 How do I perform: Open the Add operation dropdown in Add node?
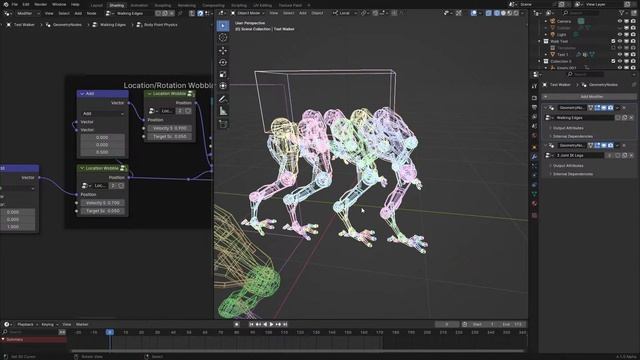[103, 113]
